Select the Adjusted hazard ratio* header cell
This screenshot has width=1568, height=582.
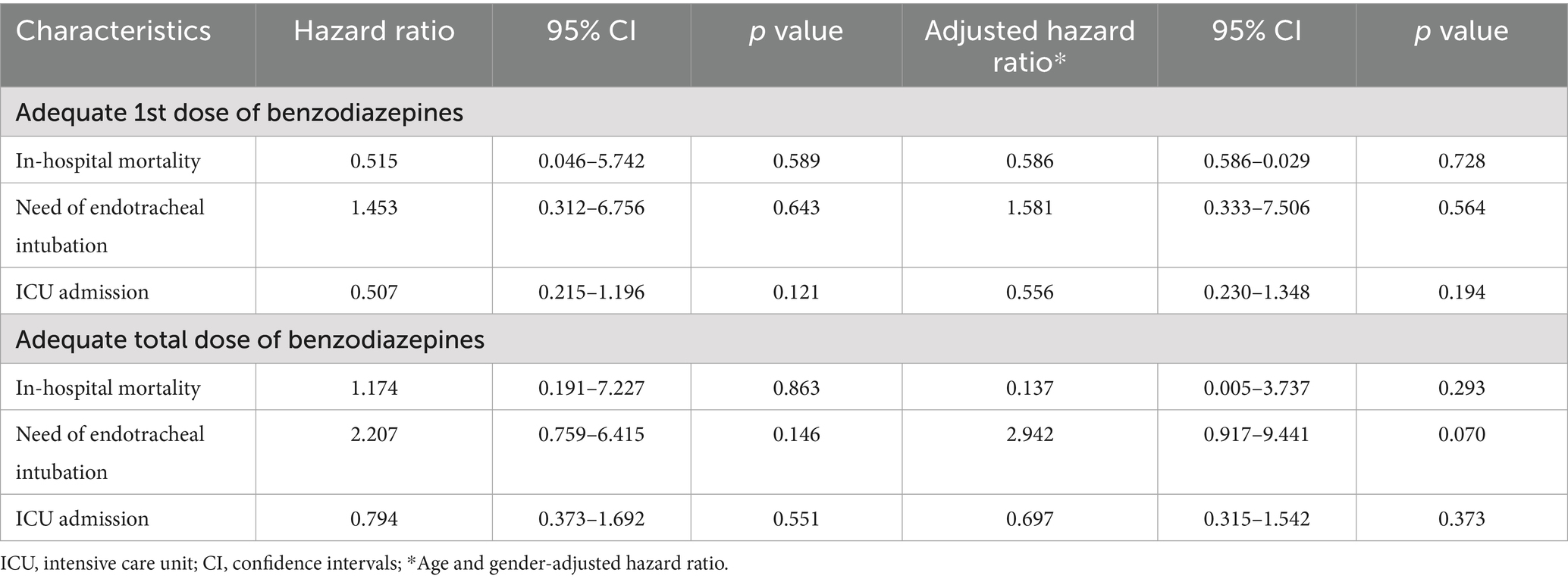click(1030, 45)
